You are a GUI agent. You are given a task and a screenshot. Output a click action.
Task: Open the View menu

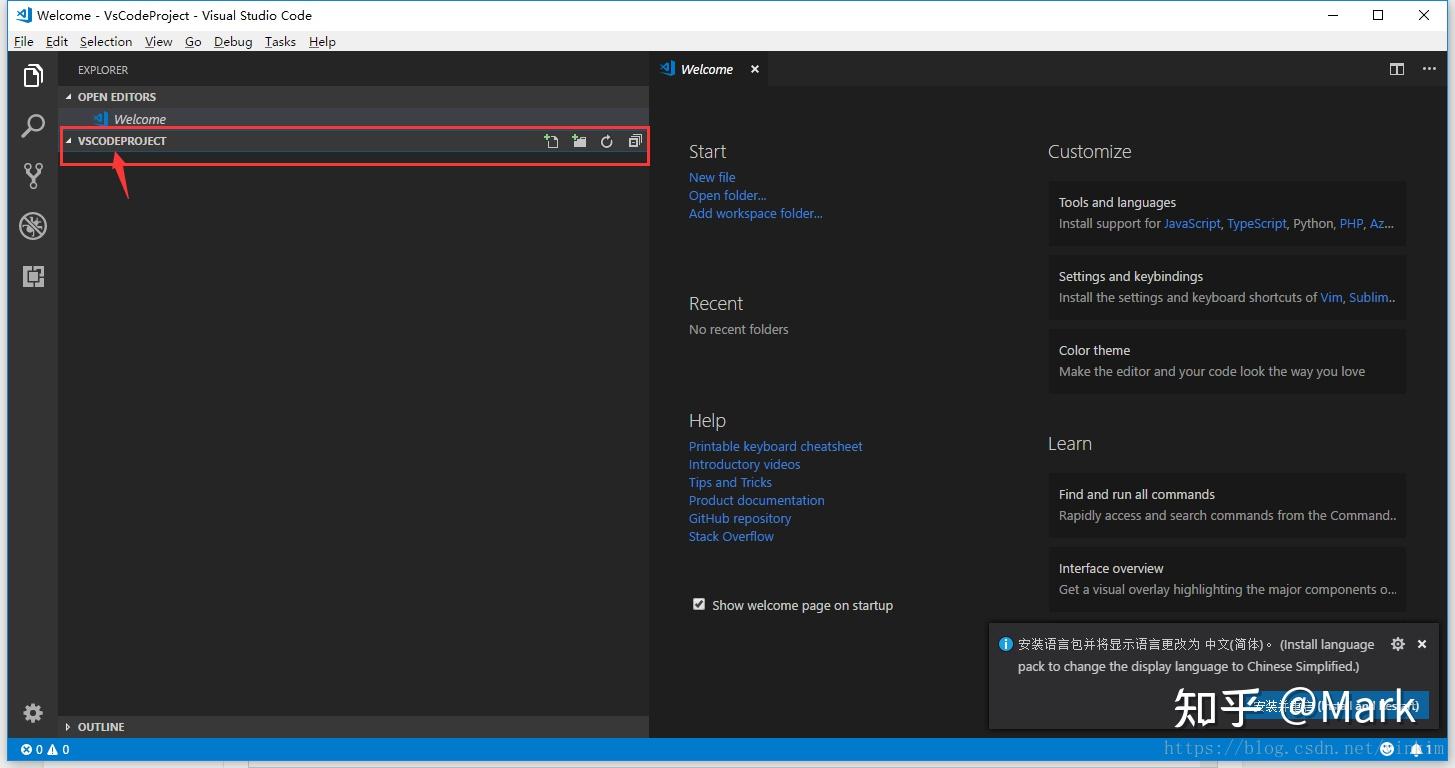point(159,41)
